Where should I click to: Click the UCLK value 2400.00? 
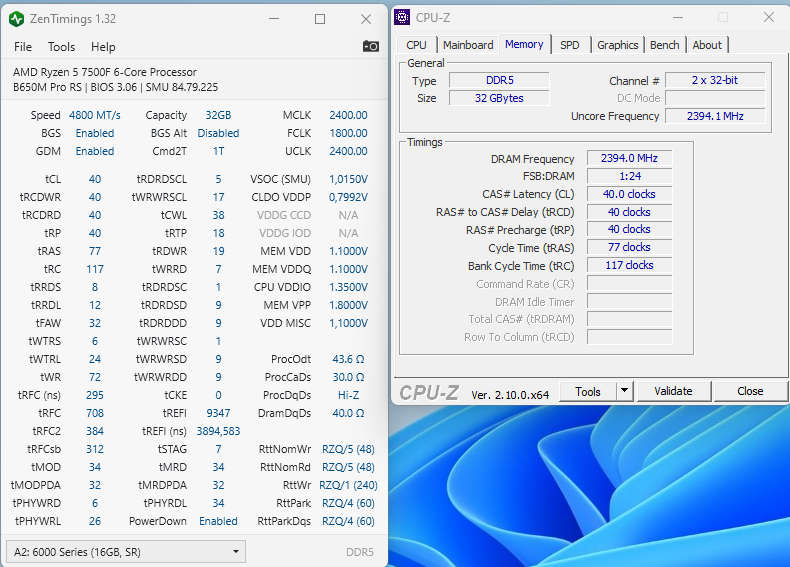[348, 151]
